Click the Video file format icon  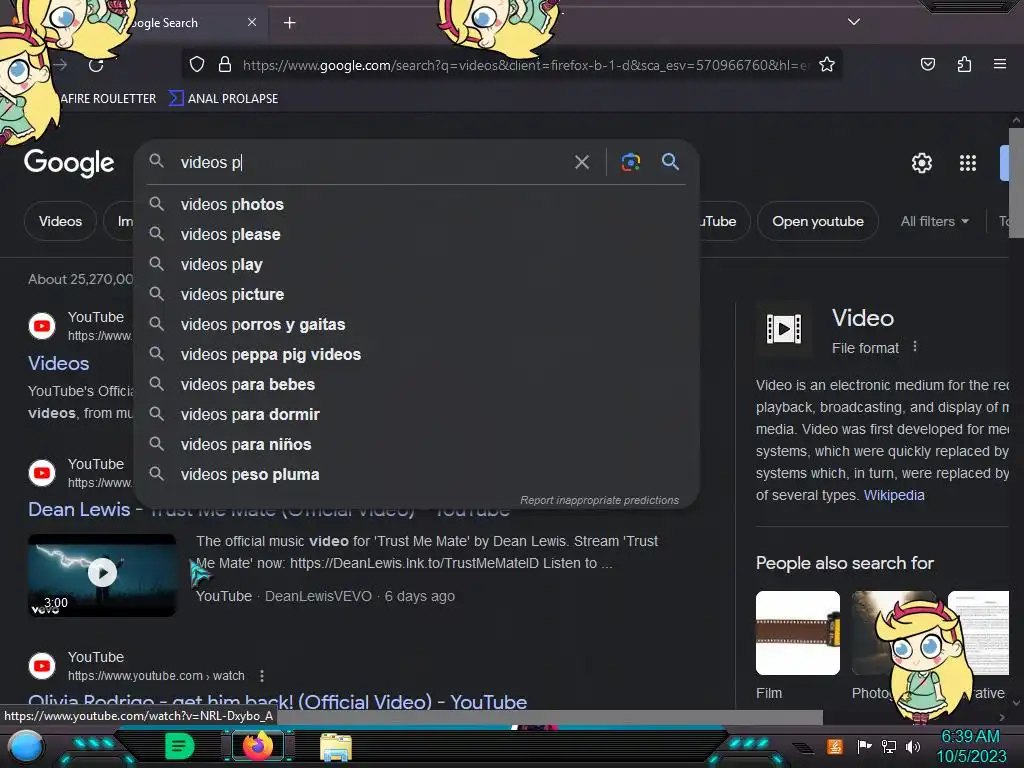click(784, 328)
